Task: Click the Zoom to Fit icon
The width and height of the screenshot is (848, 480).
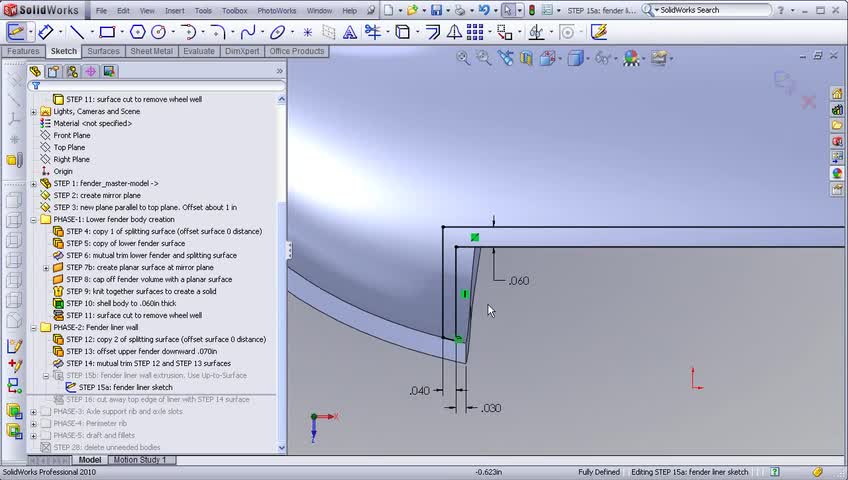Action: [463, 59]
